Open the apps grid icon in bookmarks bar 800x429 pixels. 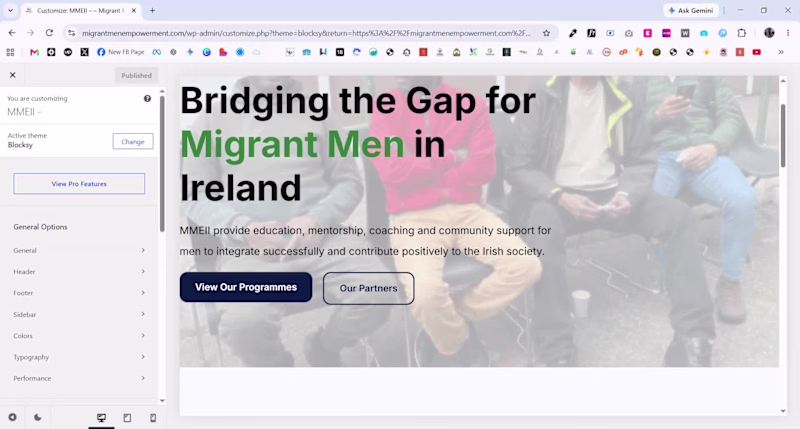point(10,52)
